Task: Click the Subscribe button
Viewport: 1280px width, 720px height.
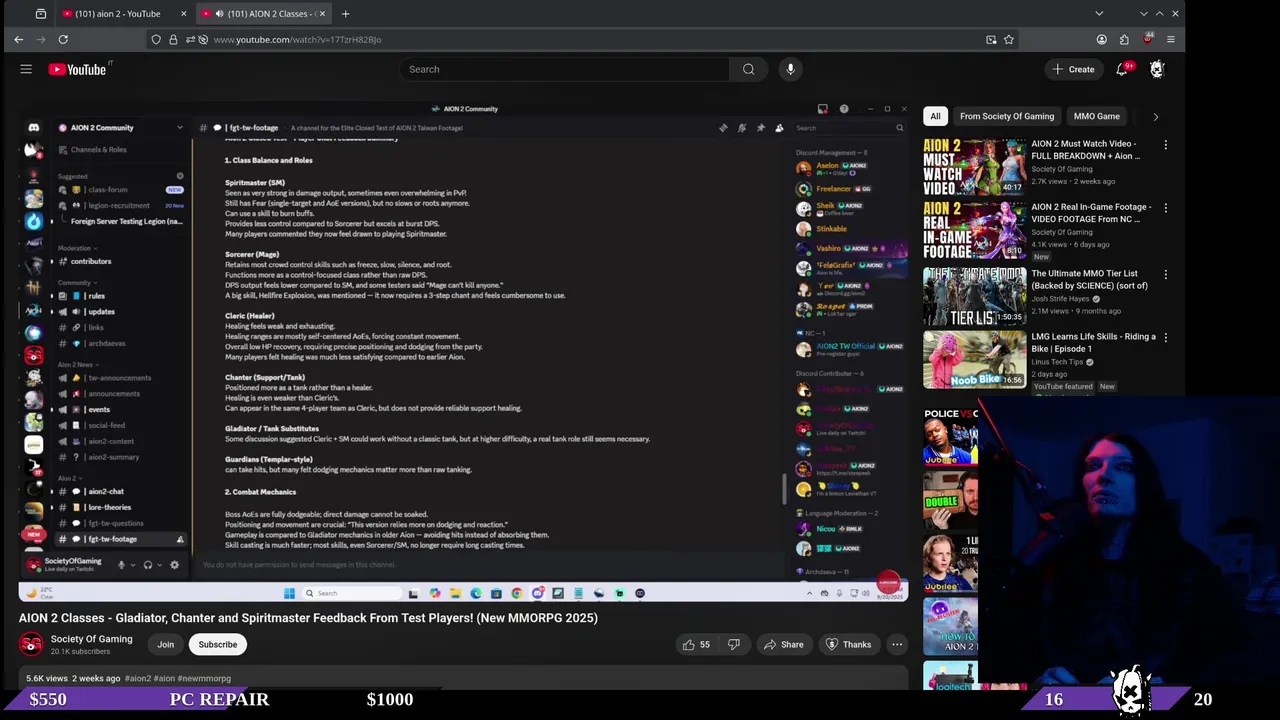Action: pyautogui.click(x=218, y=644)
